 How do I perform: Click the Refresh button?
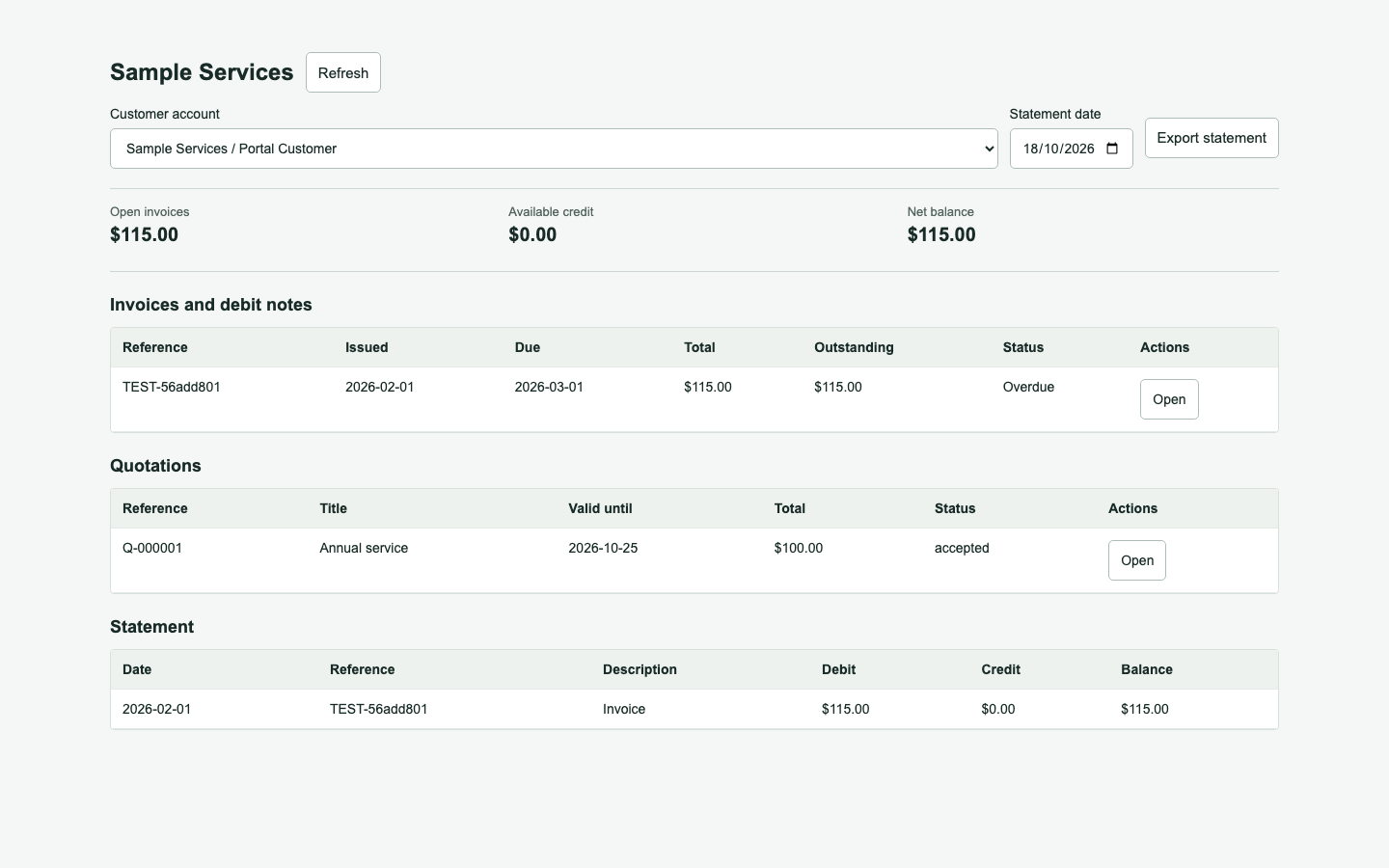[x=343, y=72]
